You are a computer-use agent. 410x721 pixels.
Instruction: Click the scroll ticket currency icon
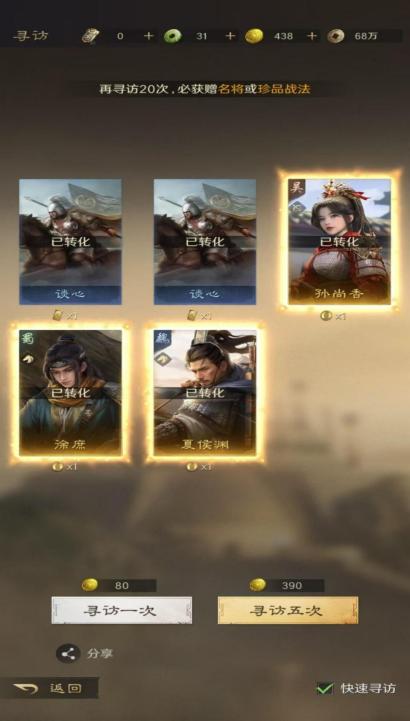[91, 36]
